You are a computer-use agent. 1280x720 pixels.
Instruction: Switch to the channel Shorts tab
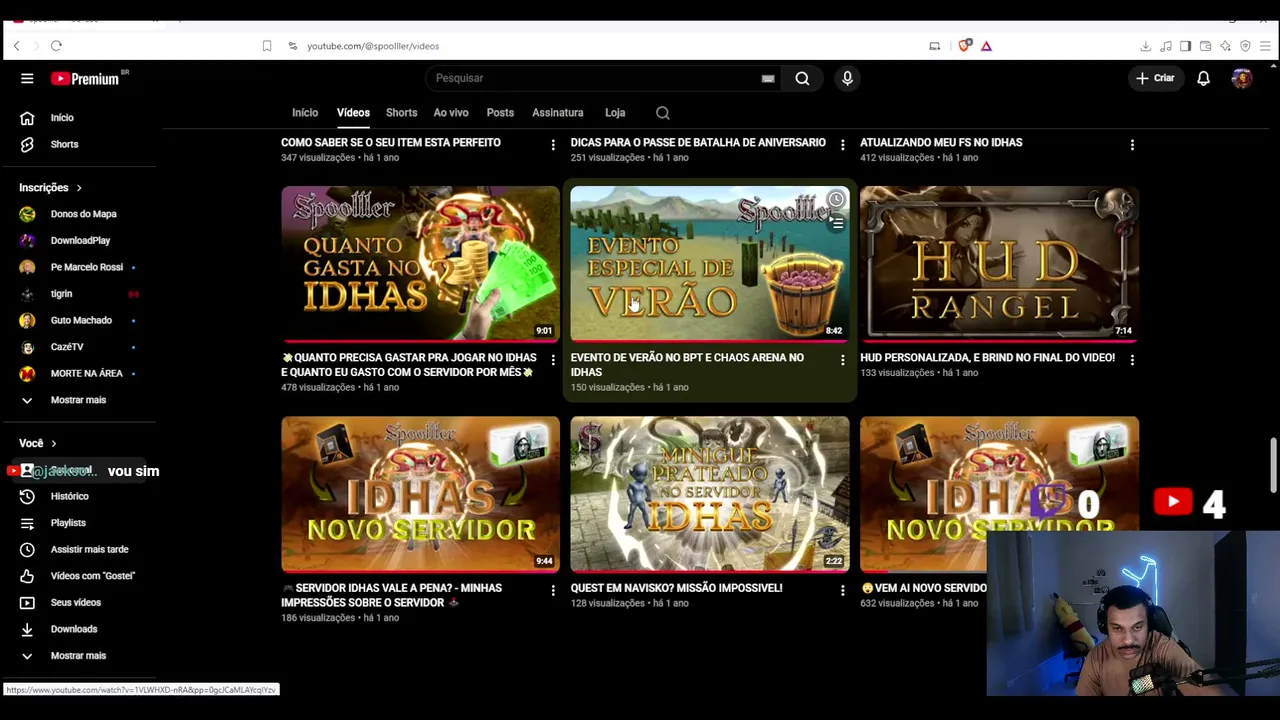pos(401,113)
